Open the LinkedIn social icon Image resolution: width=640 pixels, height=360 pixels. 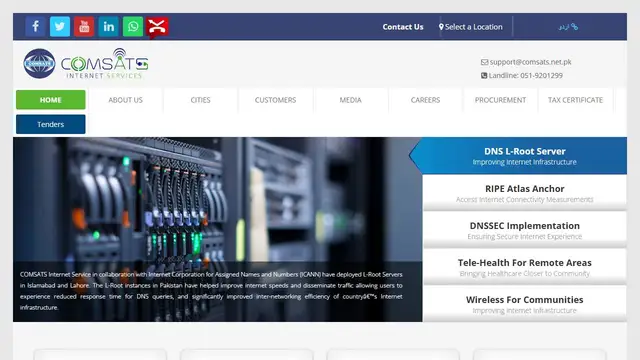[x=109, y=27]
